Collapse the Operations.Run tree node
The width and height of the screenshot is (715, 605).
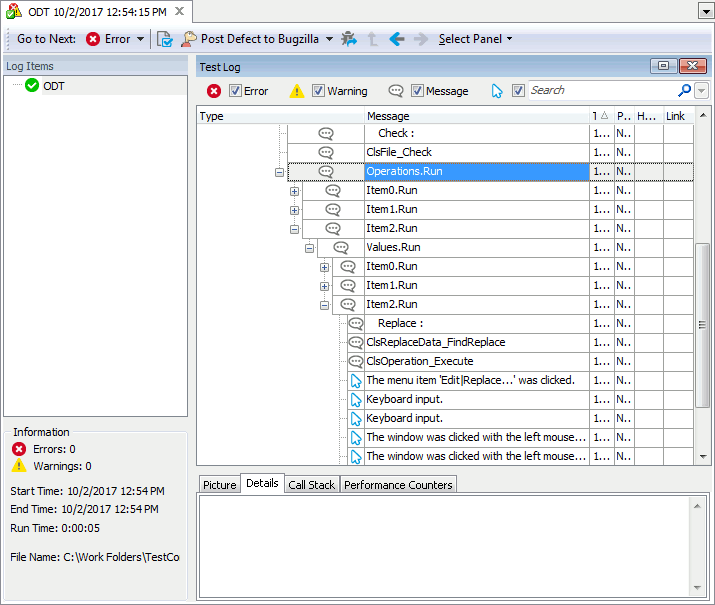(280, 172)
